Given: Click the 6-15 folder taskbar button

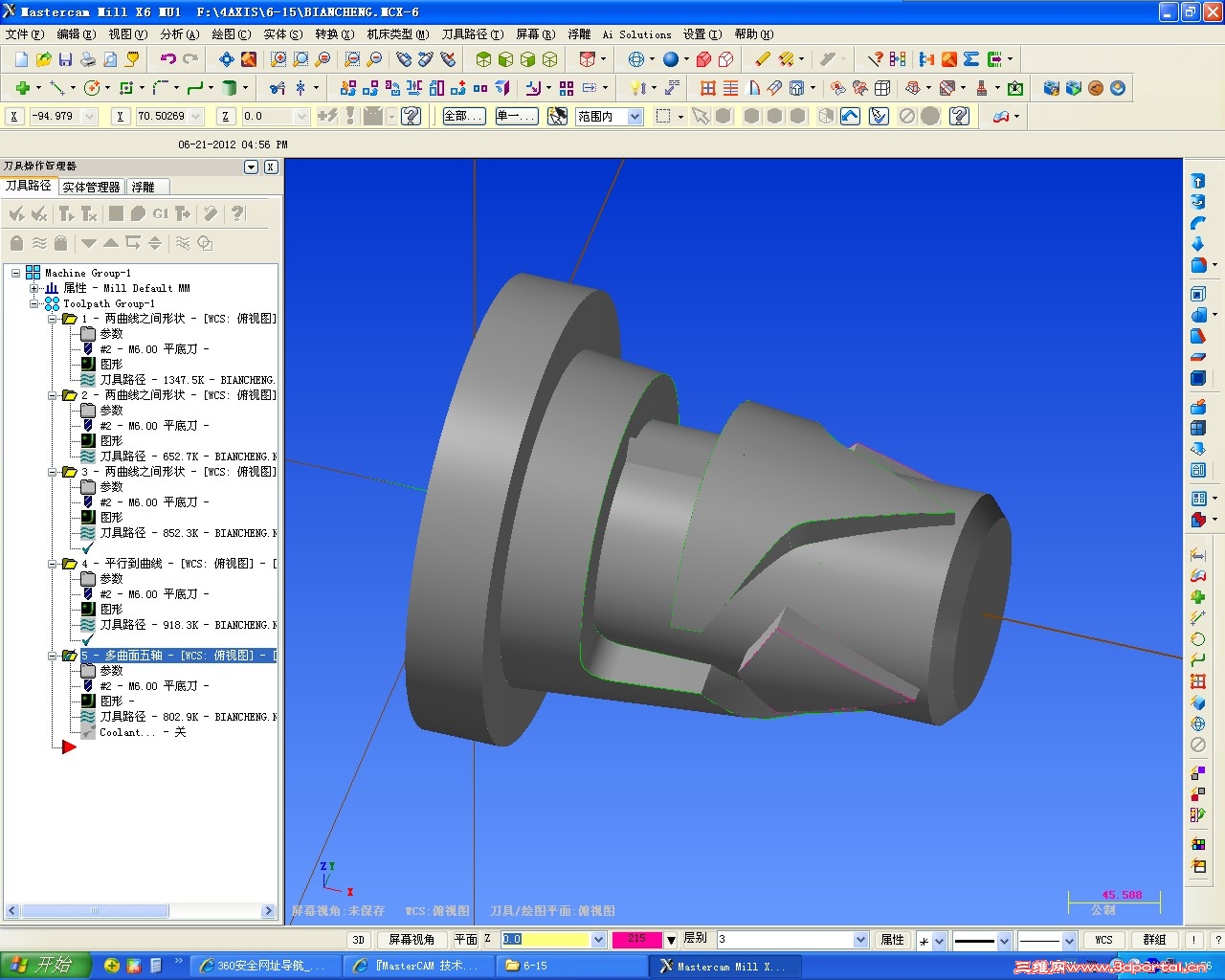Looking at the screenshot, I should (570, 966).
